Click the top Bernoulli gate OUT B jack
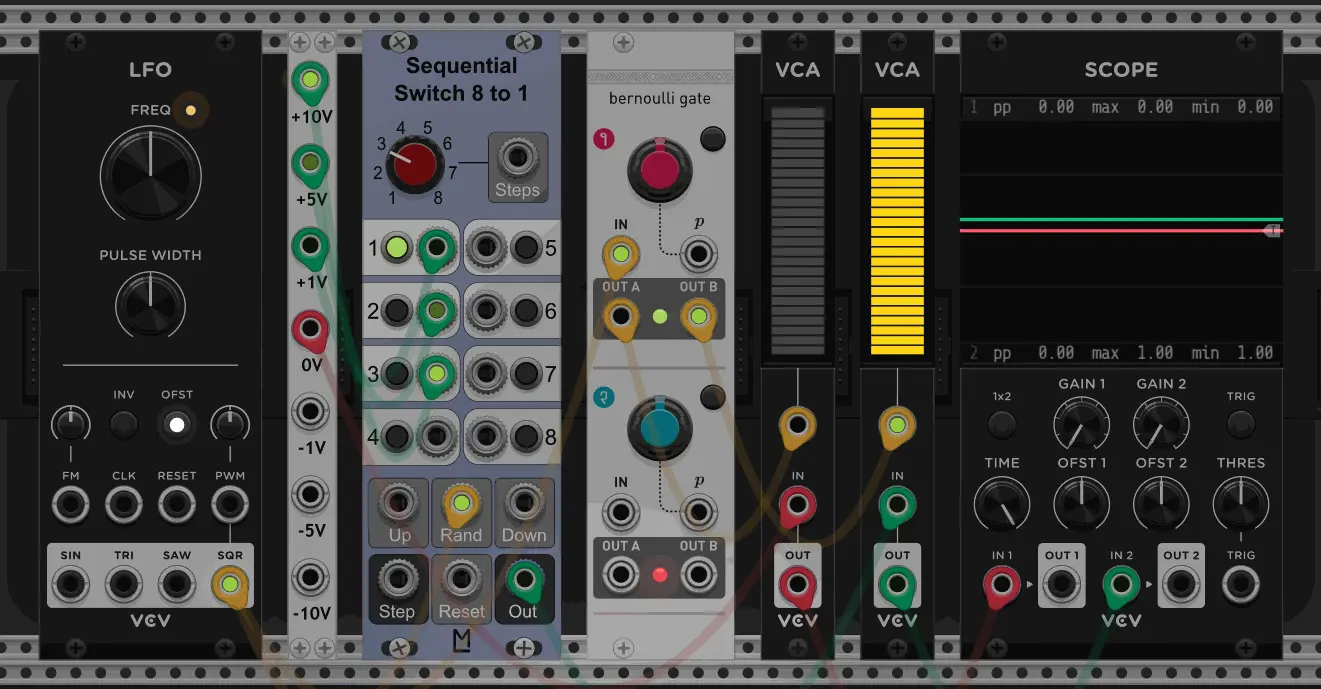Viewport: 1321px width, 689px height. 697,317
